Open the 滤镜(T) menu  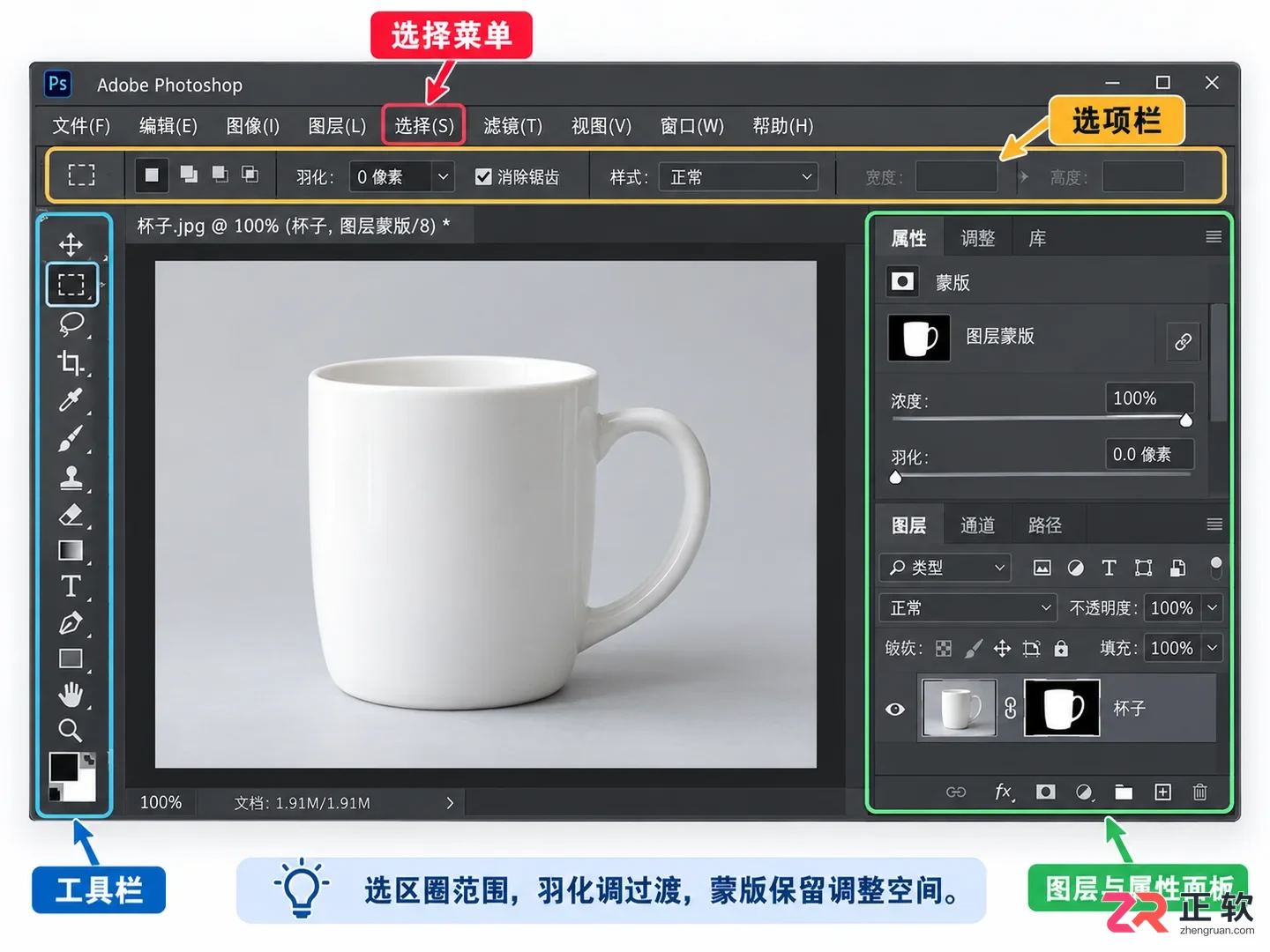click(x=512, y=126)
